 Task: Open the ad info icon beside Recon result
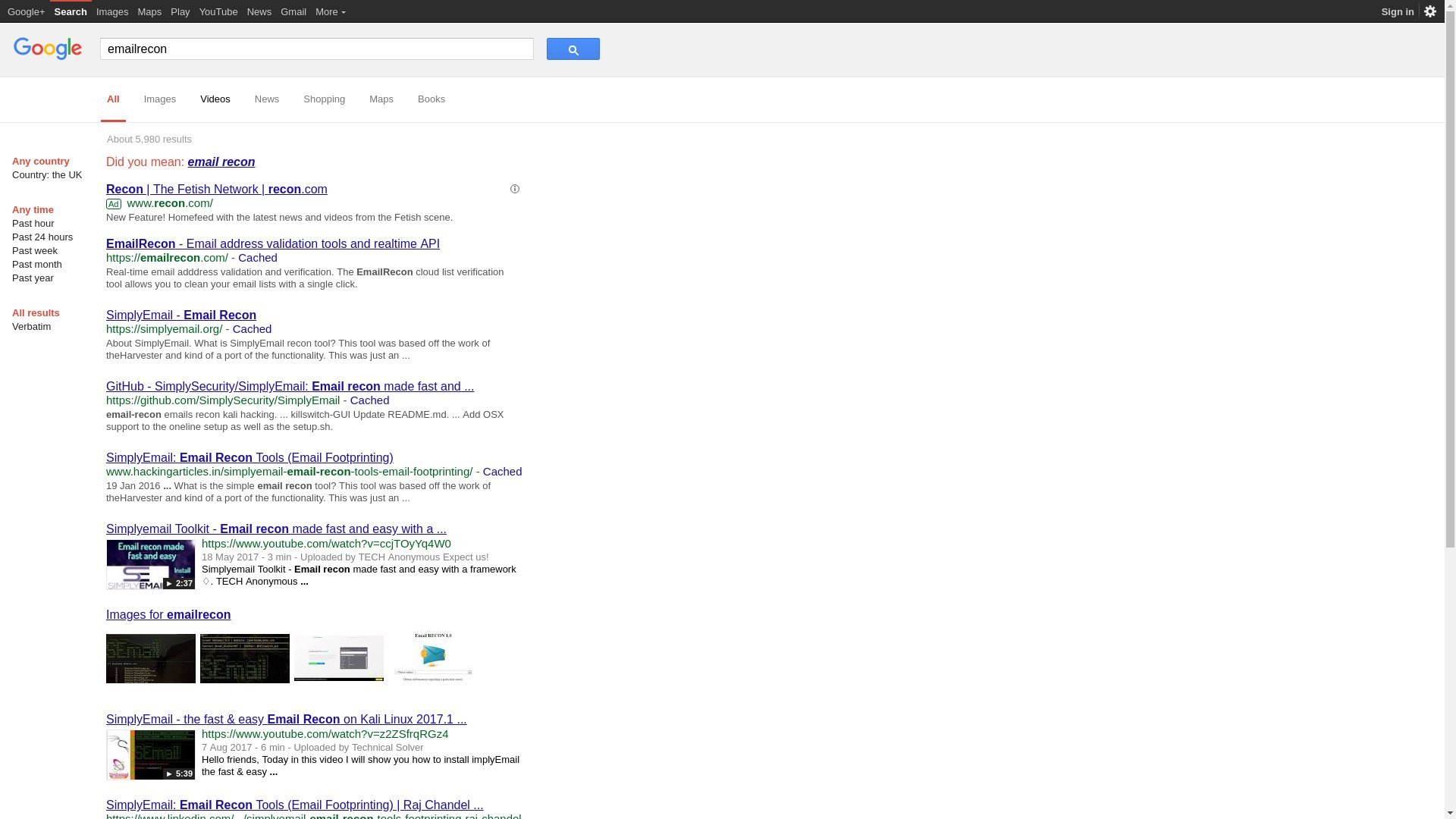click(x=515, y=189)
